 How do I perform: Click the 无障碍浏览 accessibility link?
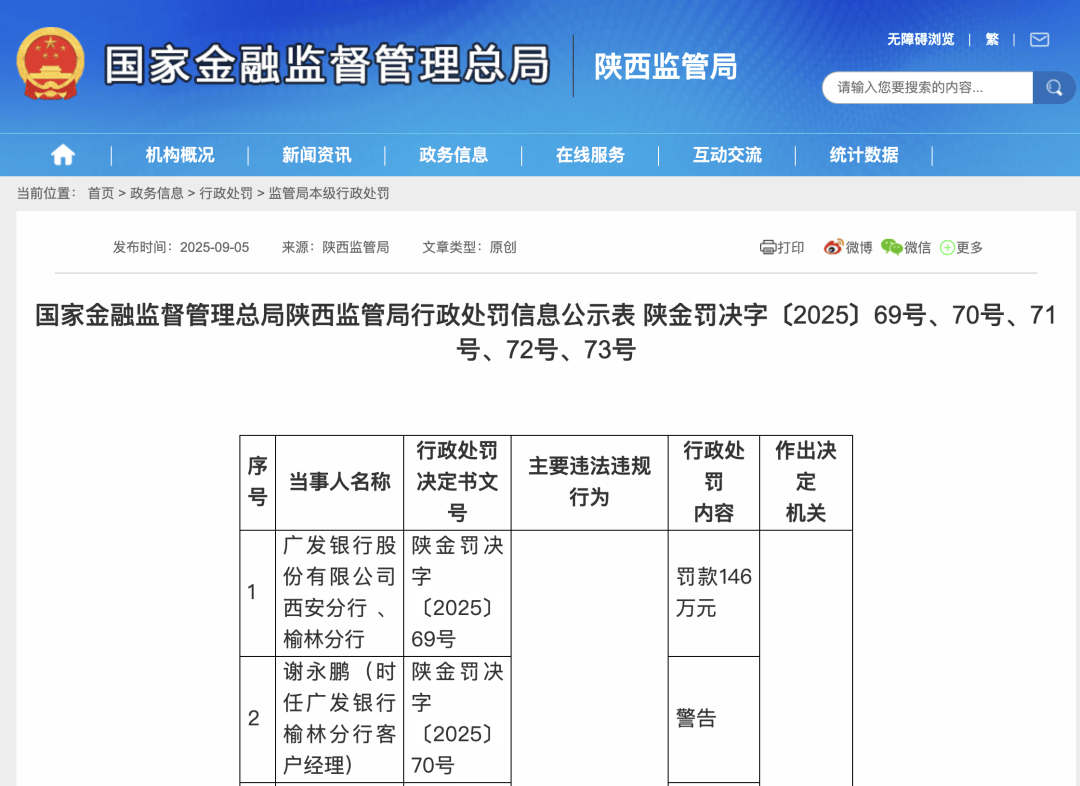point(920,40)
